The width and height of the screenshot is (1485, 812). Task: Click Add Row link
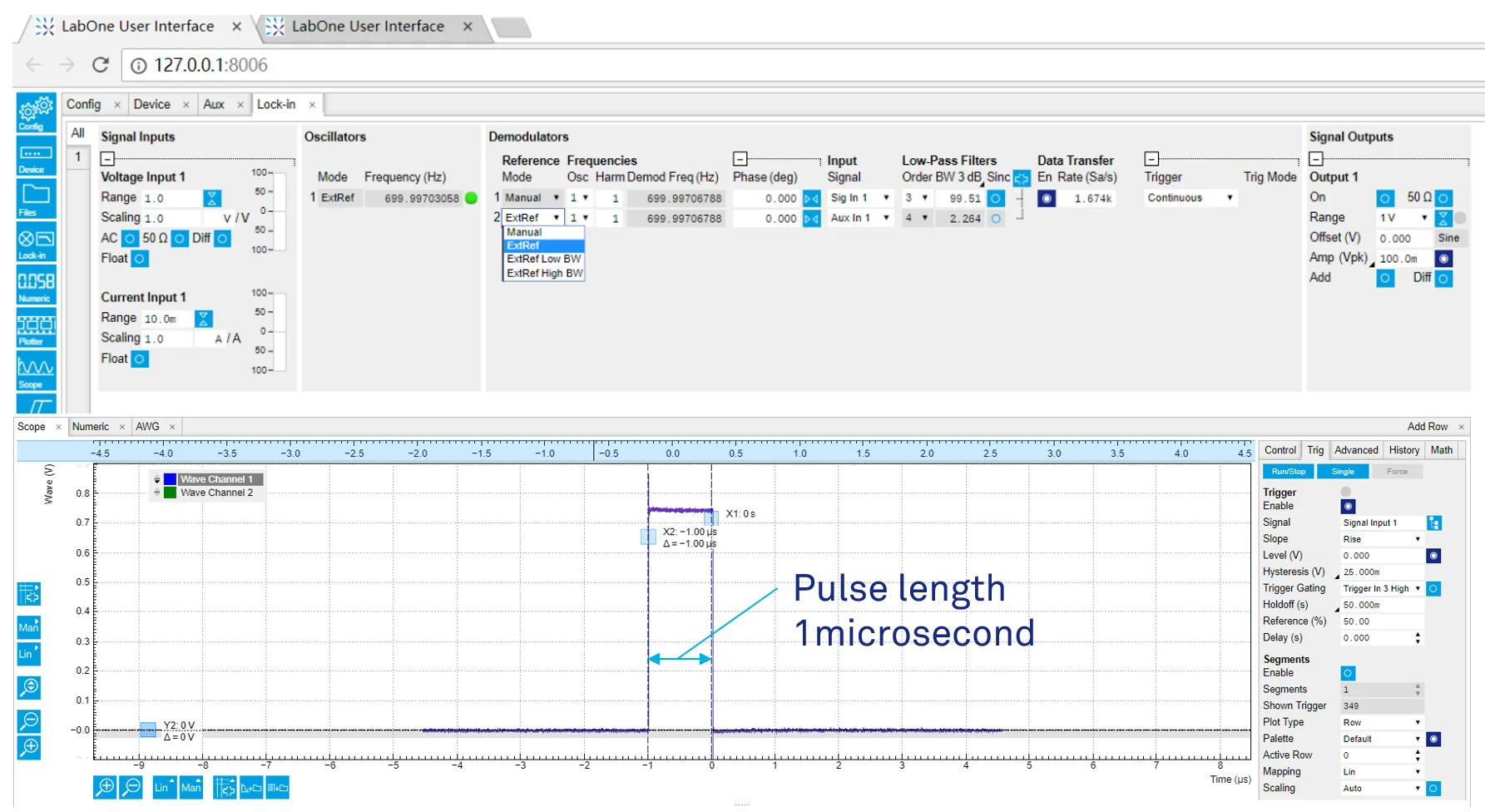tap(1428, 427)
